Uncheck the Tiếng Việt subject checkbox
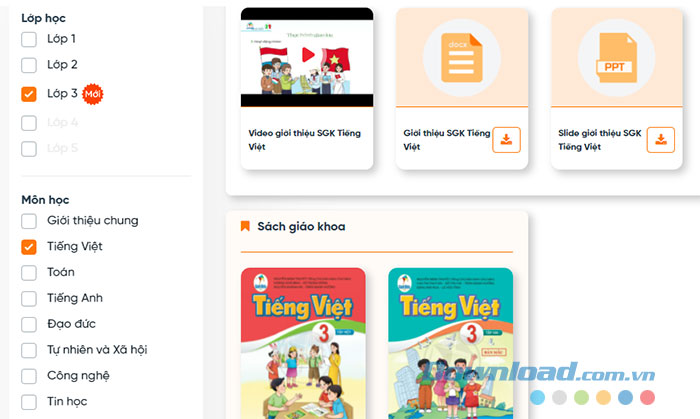 pos(29,247)
